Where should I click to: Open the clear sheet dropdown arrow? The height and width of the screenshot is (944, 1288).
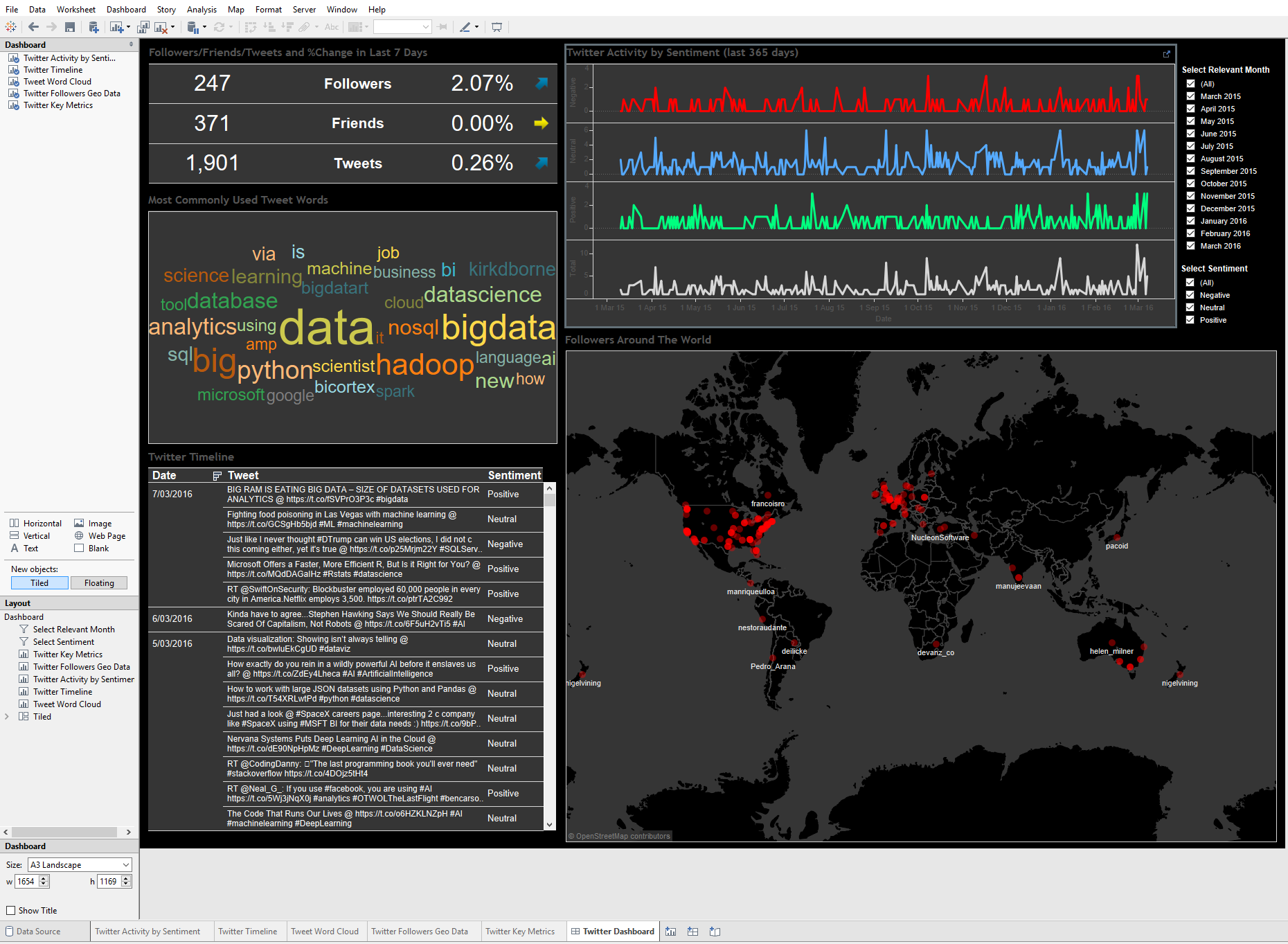tap(173, 27)
